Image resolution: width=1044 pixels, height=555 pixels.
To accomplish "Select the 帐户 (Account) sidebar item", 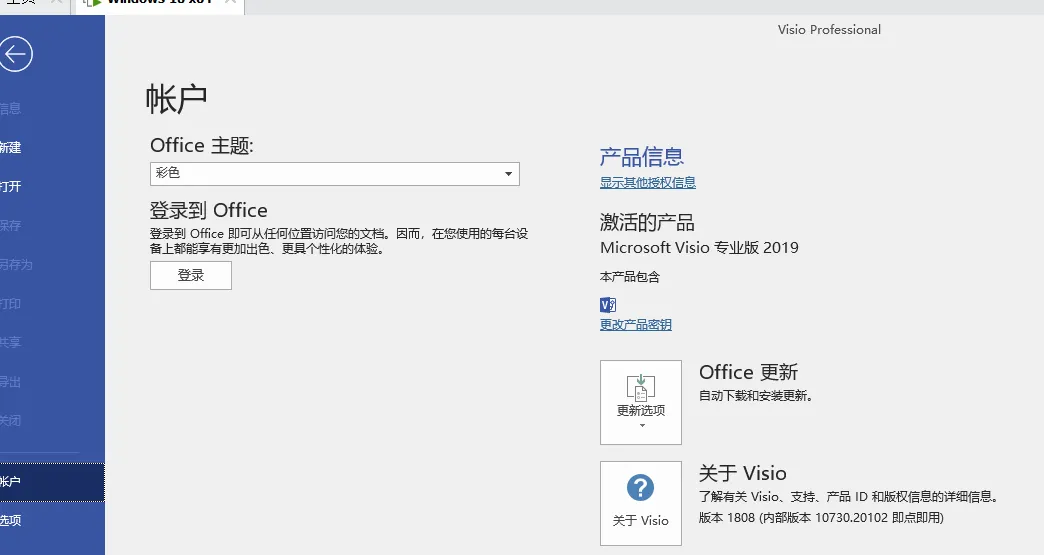I will 52,482.
